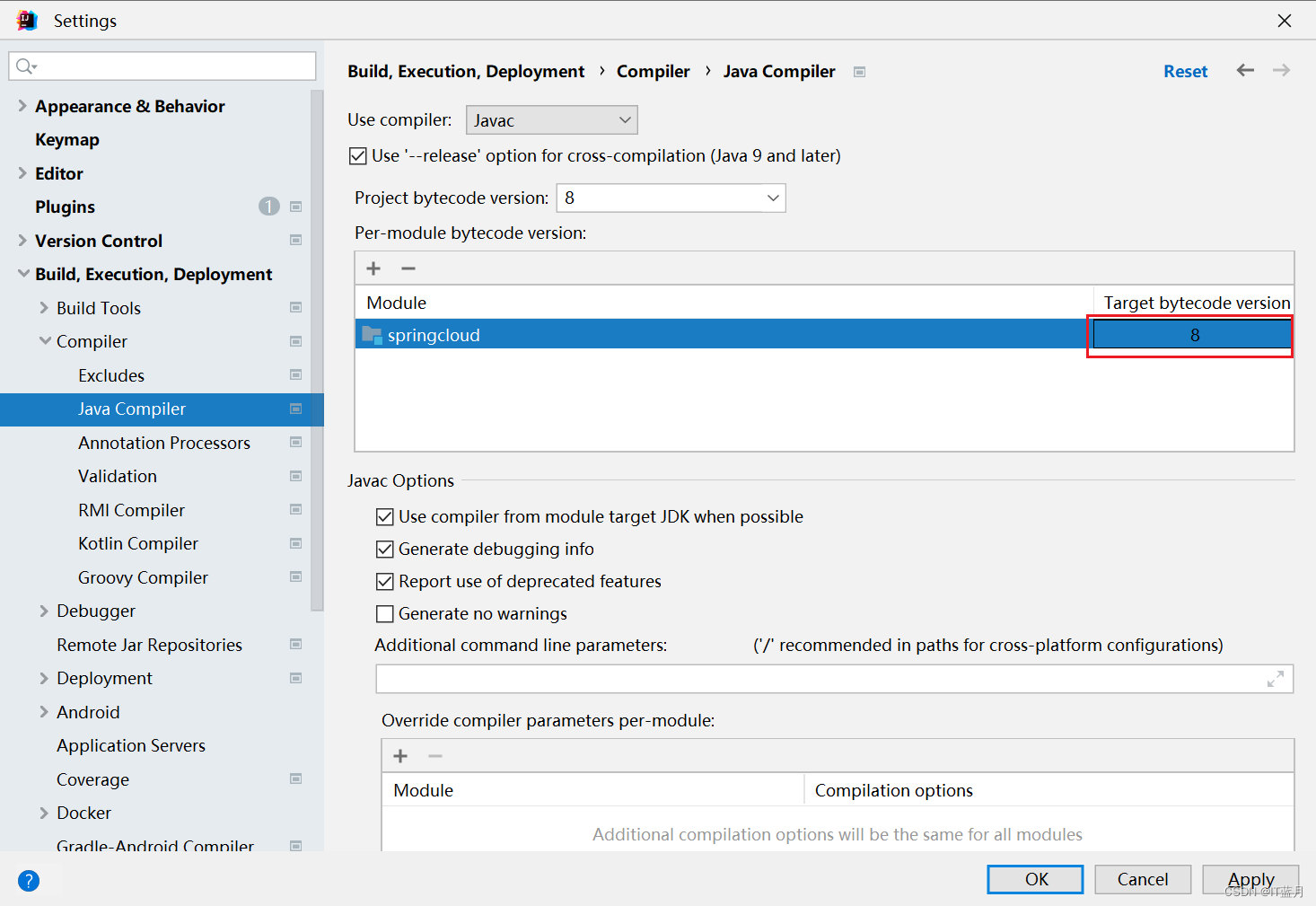Image resolution: width=1316 pixels, height=906 pixels.
Task: Select Compiler in the breadcrumb path
Action: pyautogui.click(x=654, y=71)
